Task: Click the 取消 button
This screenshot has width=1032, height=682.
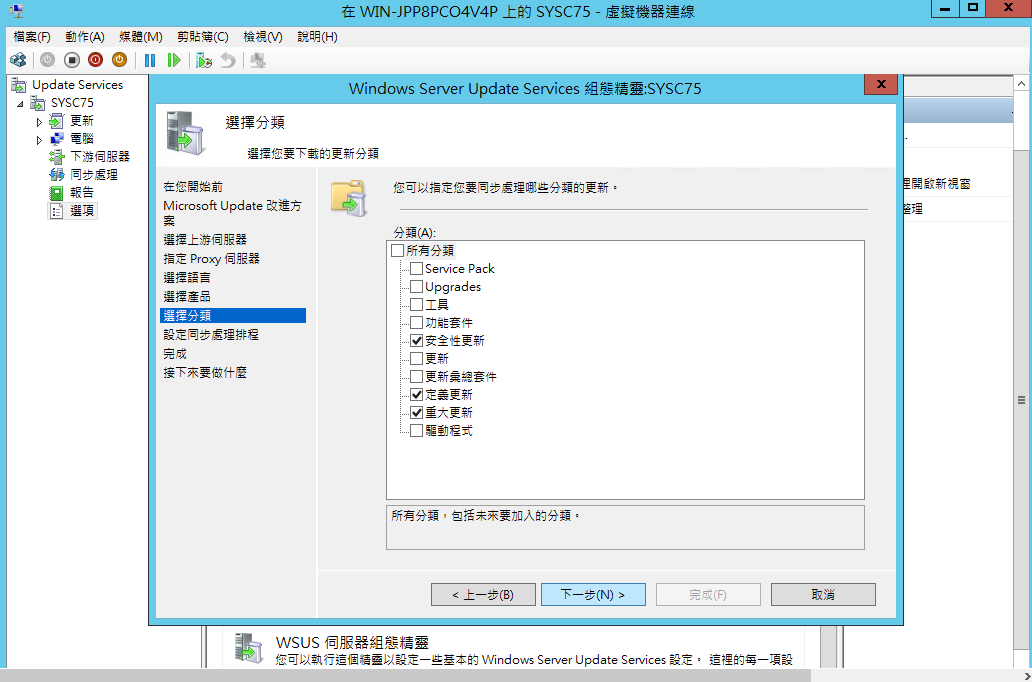Action: coord(823,594)
